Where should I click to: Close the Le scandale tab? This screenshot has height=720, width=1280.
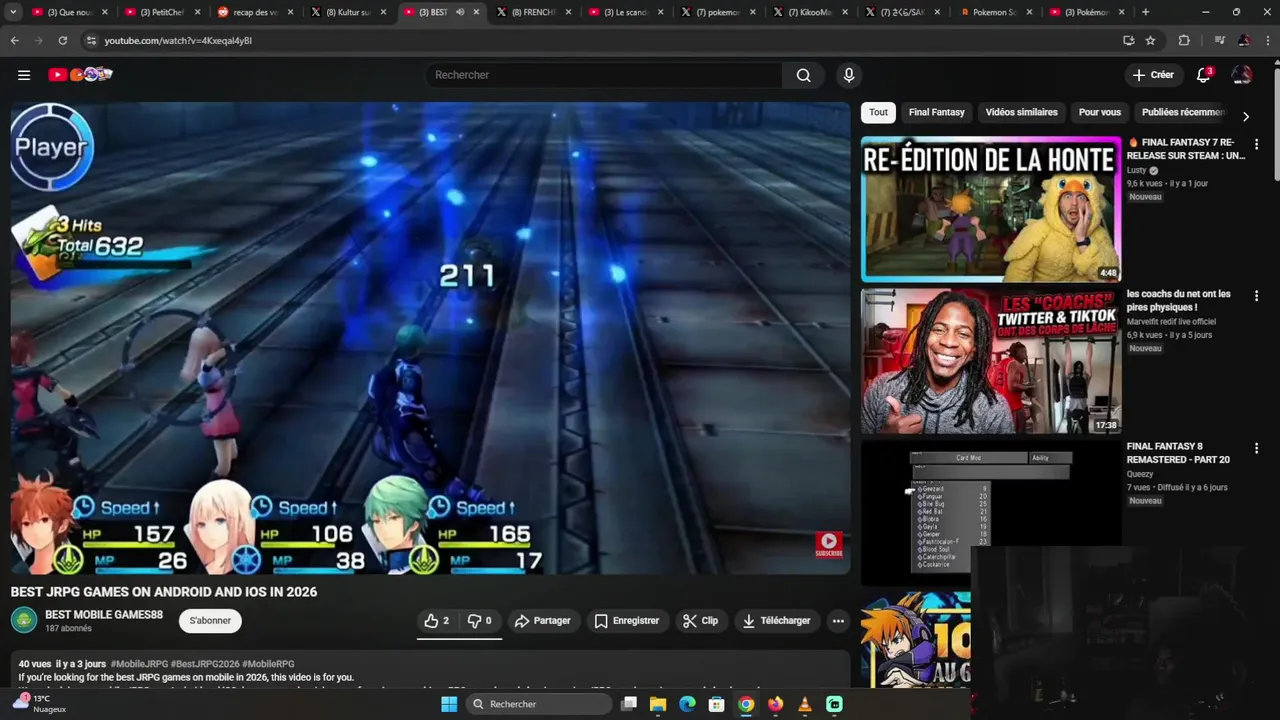click(x=661, y=12)
